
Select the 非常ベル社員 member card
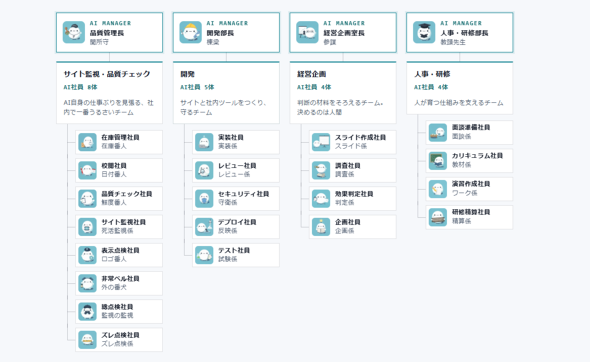coord(119,283)
